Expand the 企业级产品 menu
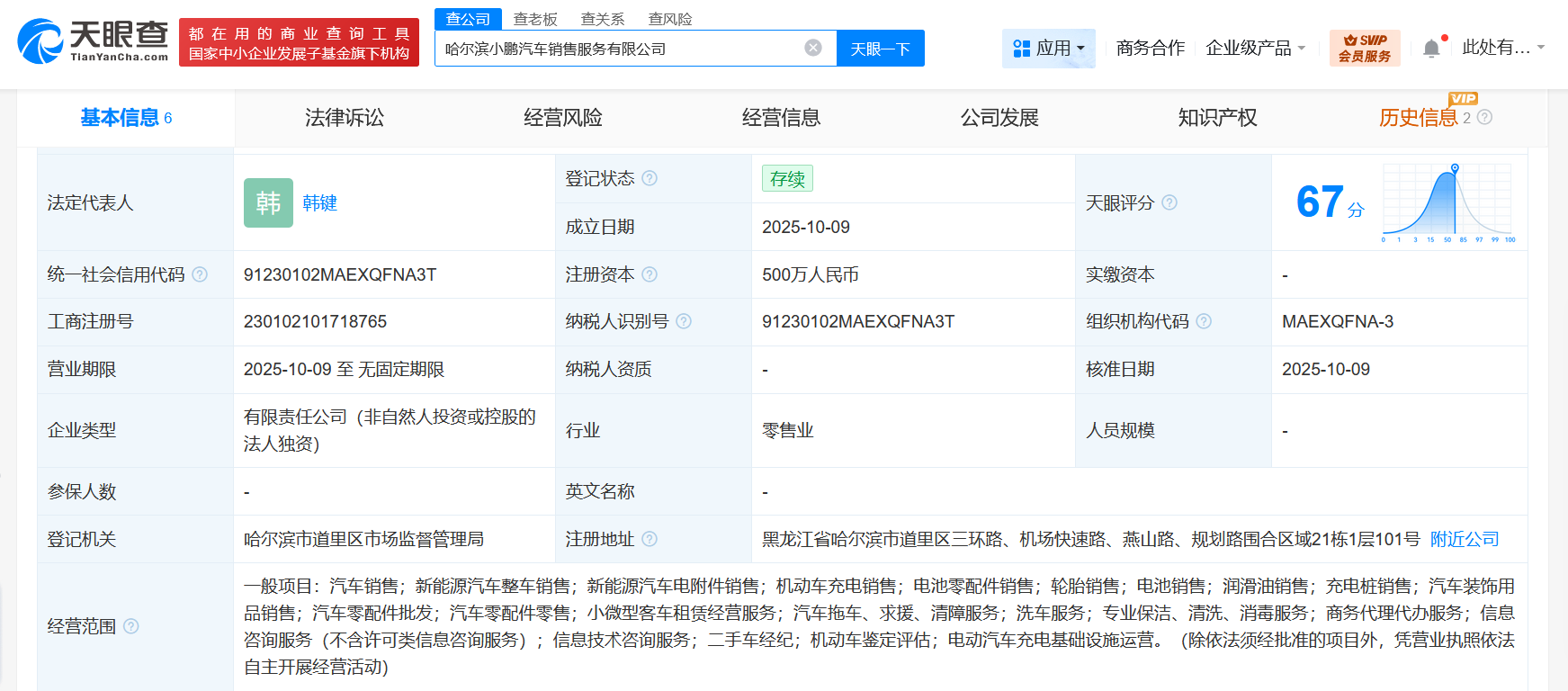Viewport: 1568px width, 691px height. point(1255,48)
